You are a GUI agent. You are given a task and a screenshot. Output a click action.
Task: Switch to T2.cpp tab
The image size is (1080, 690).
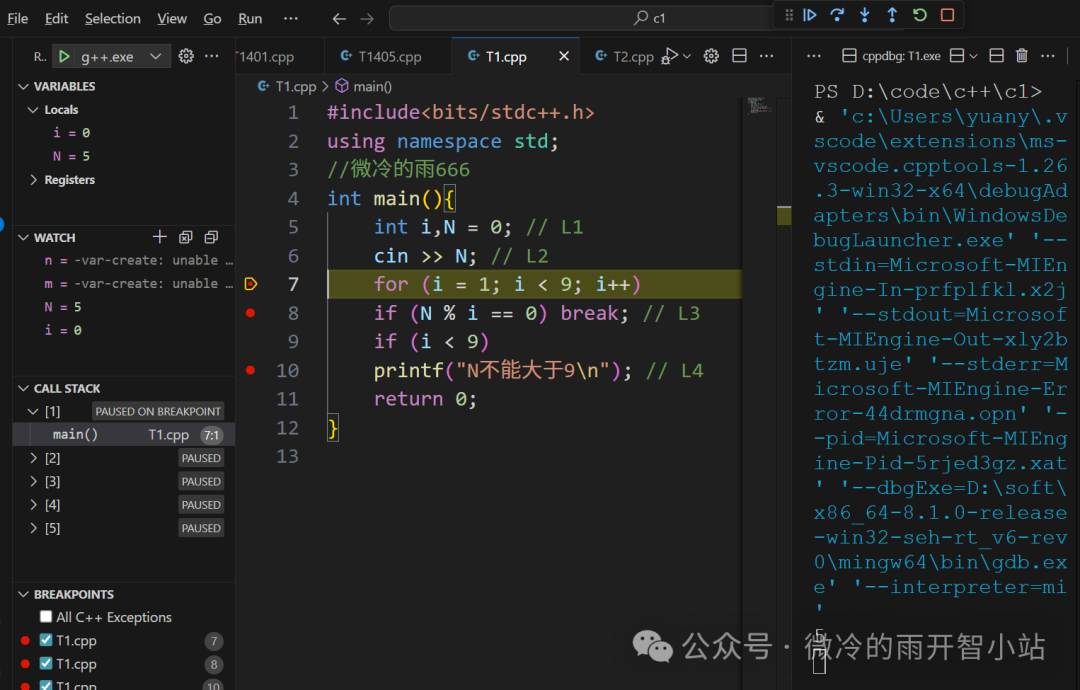point(625,56)
